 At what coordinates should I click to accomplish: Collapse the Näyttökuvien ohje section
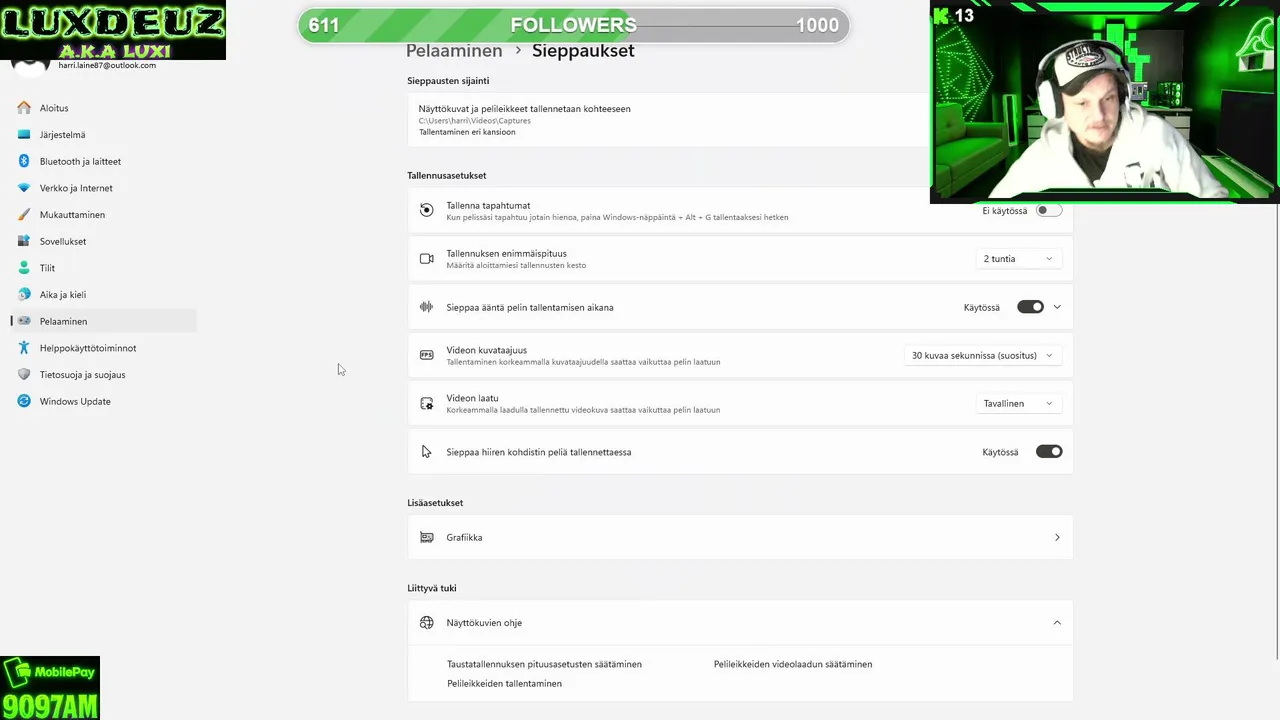(x=1057, y=623)
